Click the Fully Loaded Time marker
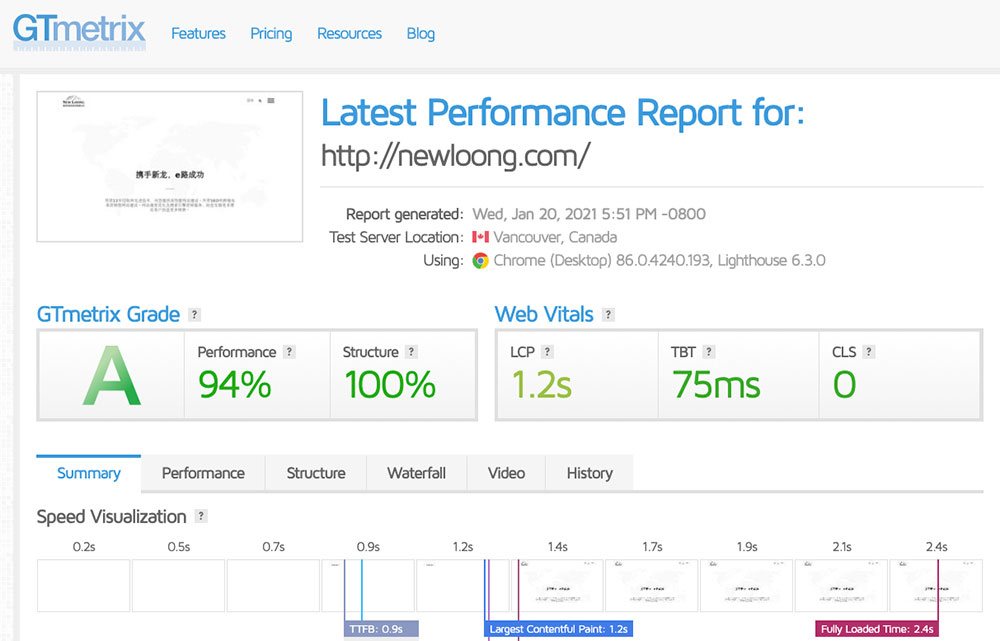The width and height of the screenshot is (1000, 641). click(877, 629)
